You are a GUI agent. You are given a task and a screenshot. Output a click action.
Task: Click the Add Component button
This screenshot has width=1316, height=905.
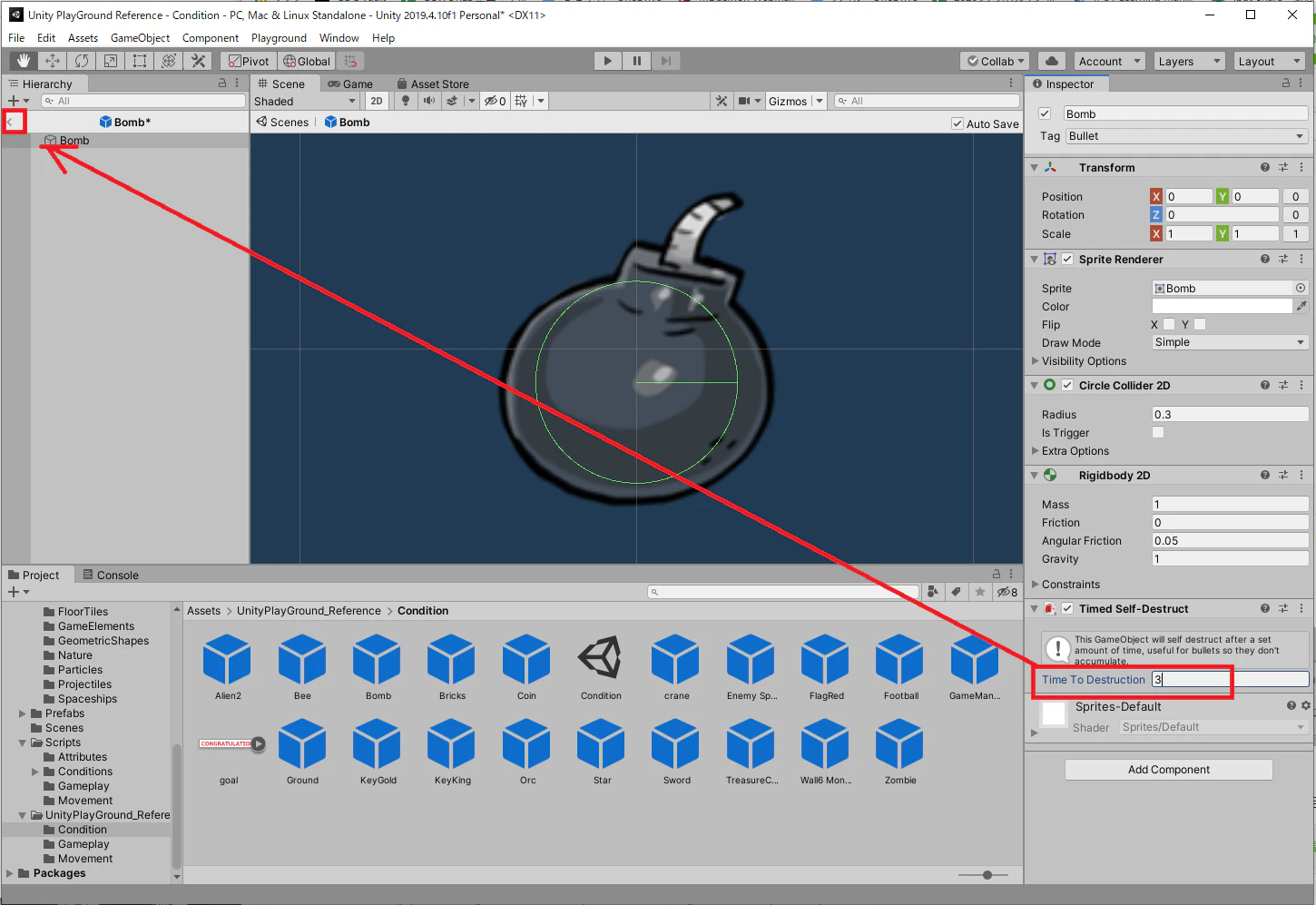click(x=1169, y=770)
